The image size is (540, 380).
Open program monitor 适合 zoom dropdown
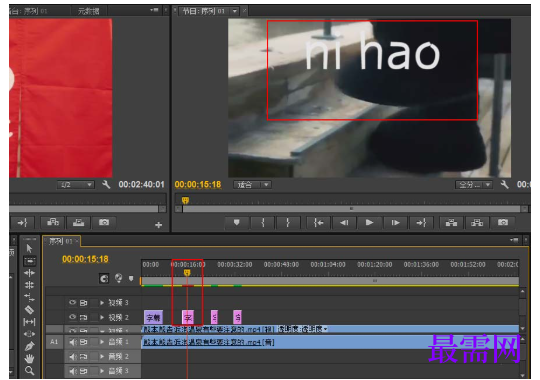[x=253, y=185]
